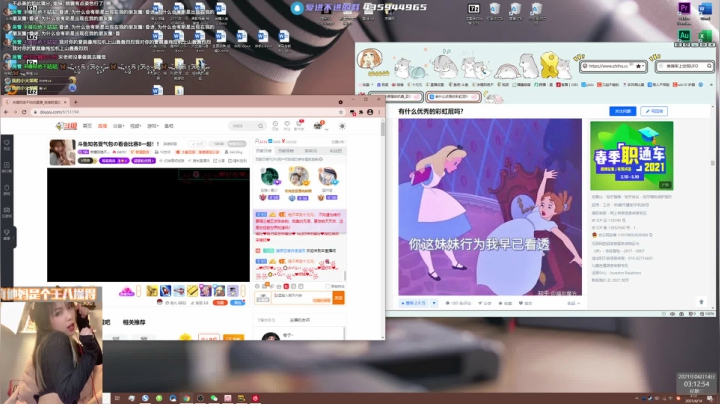720x404 pixels.
Task: Expand the 视频 dropdown in Douyu navigation
Action: tap(135, 126)
